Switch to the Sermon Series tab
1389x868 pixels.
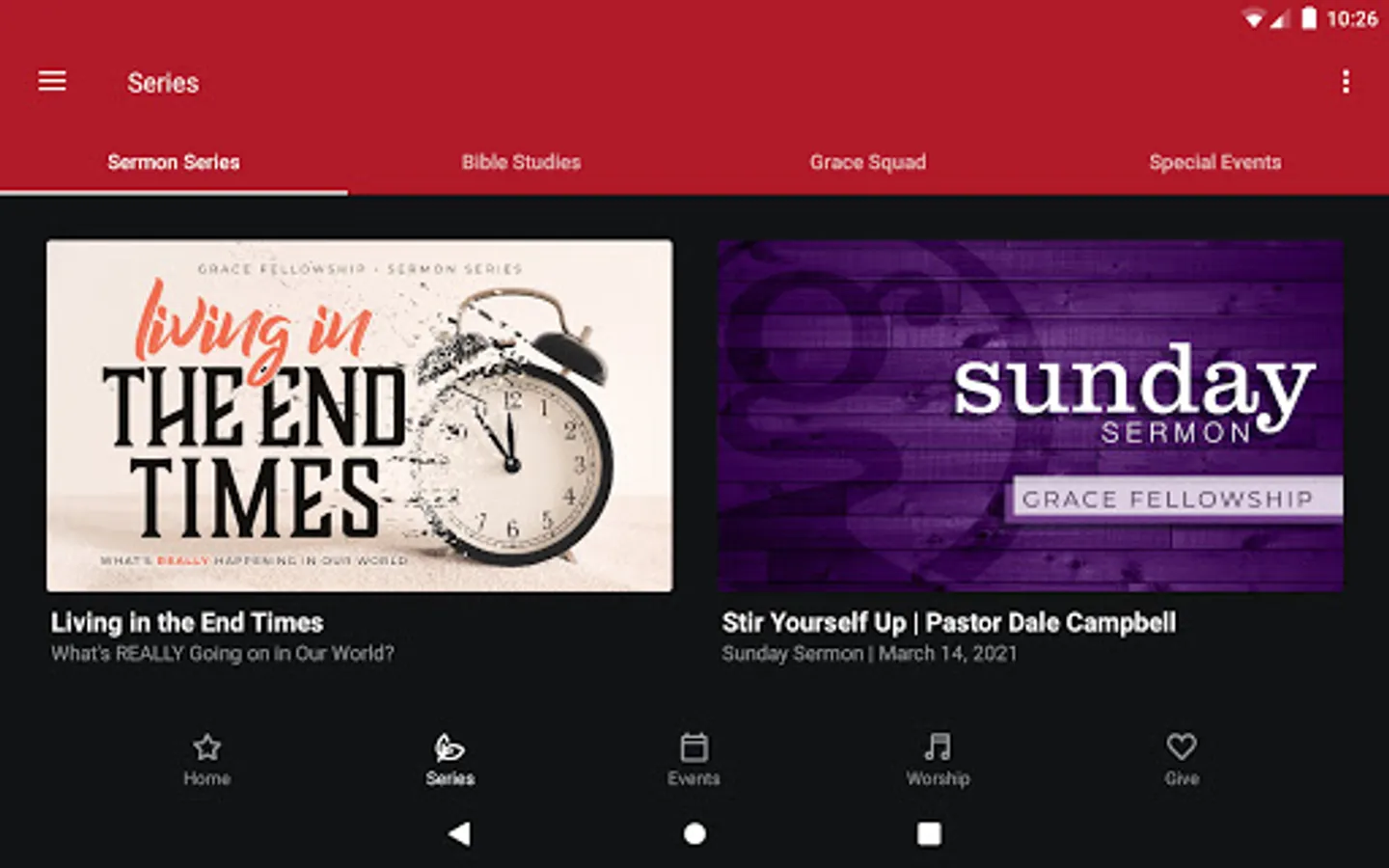coord(174,162)
